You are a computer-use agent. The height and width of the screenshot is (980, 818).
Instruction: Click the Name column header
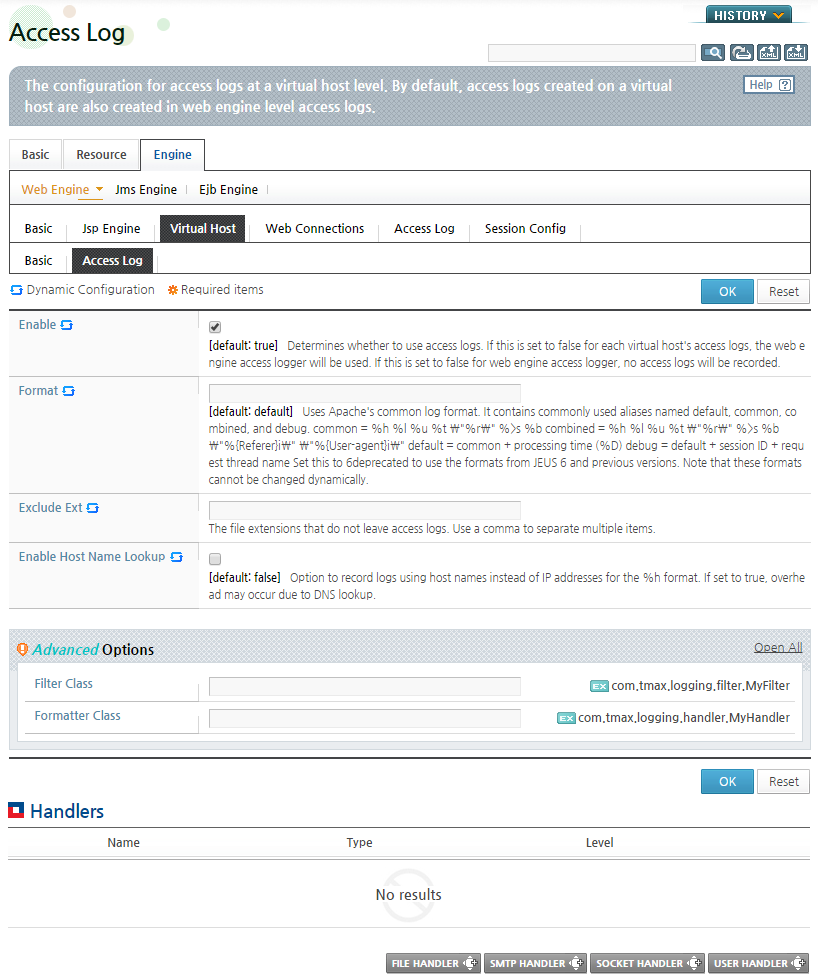[123, 842]
